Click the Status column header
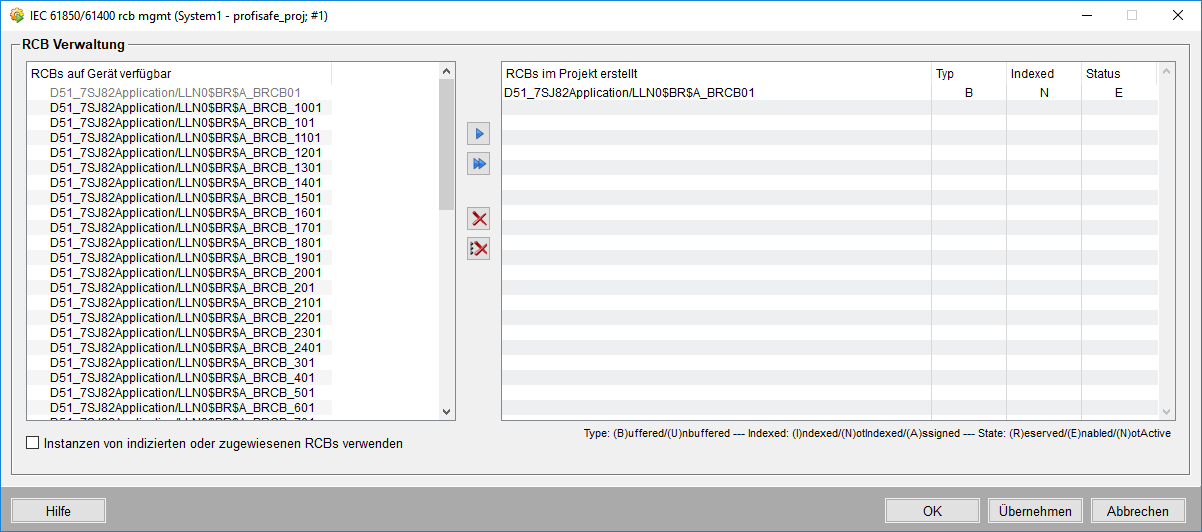The width and height of the screenshot is (1202, 532). (1119, 73)
